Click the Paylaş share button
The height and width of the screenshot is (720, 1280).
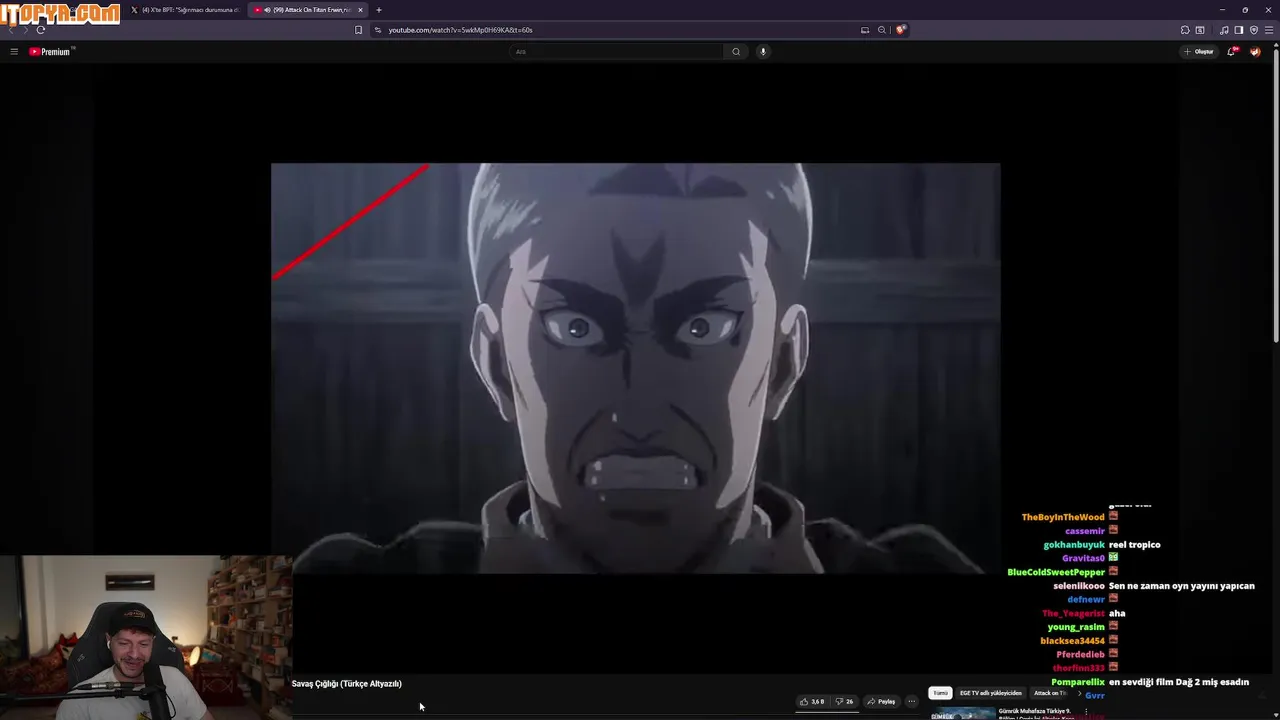[881, 701]
